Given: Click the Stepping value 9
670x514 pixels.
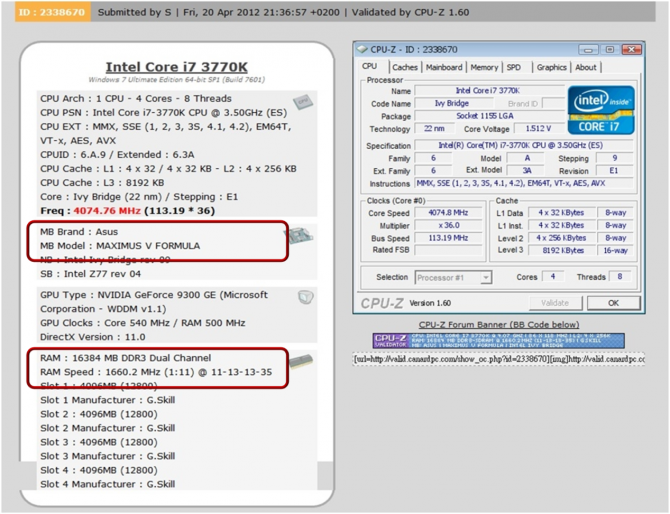Looking at the screenshot, I should [614, 158].
